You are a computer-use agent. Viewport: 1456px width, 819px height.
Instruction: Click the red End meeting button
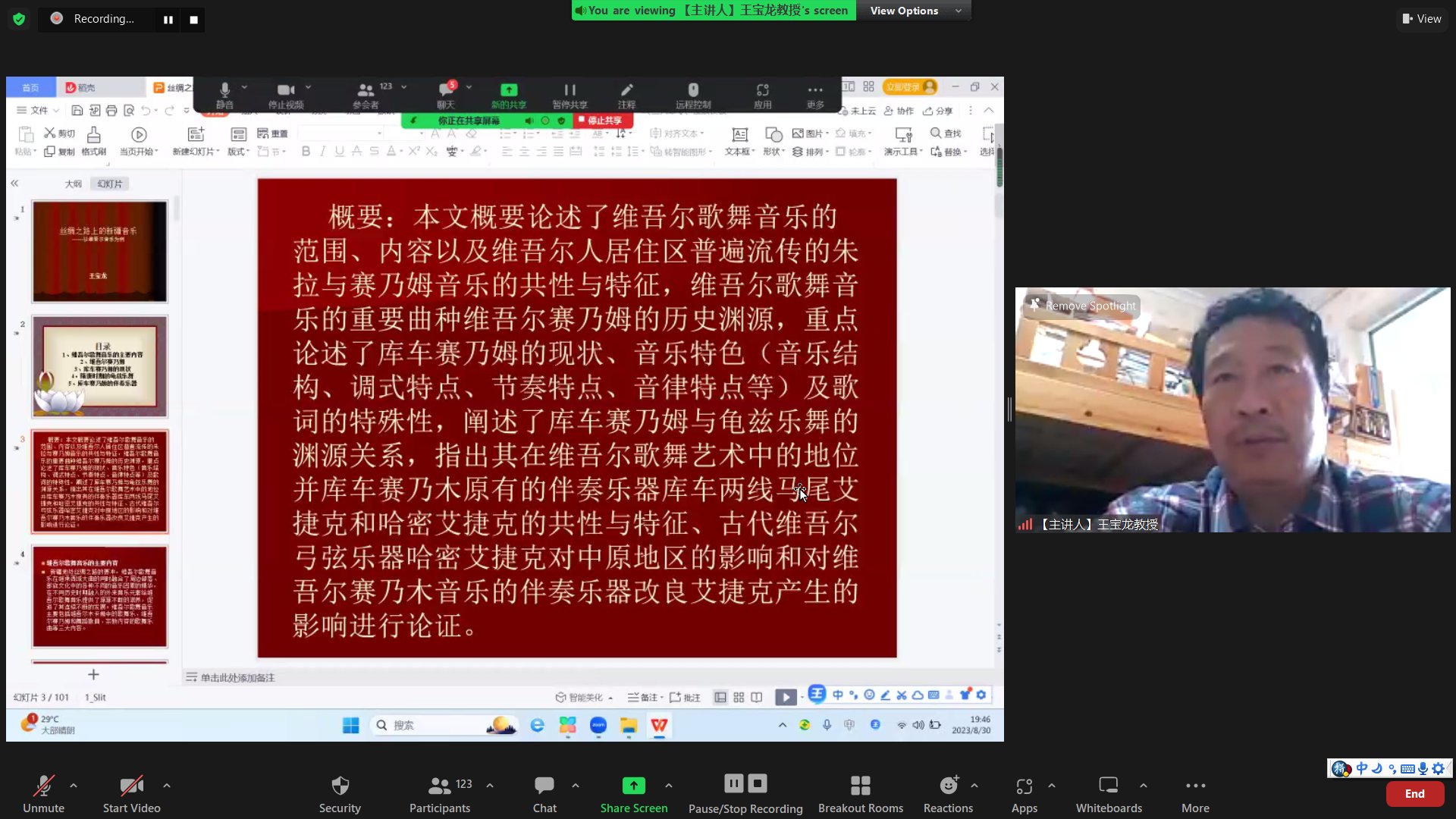pos(1414,793)
